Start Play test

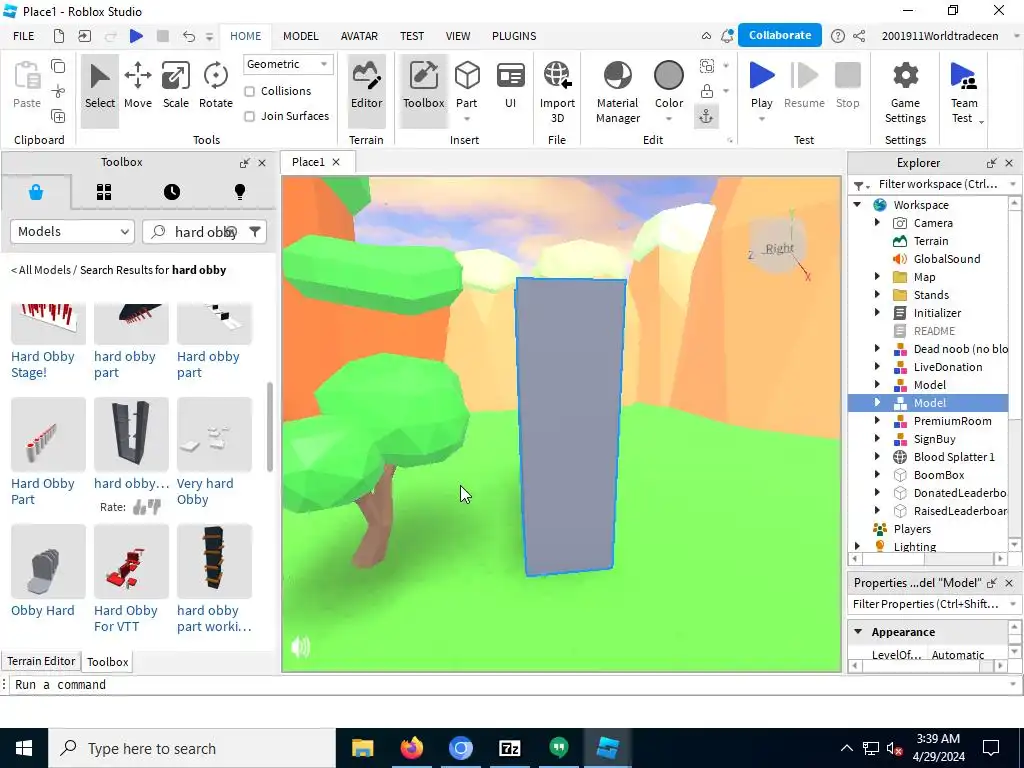coord(761,85)
